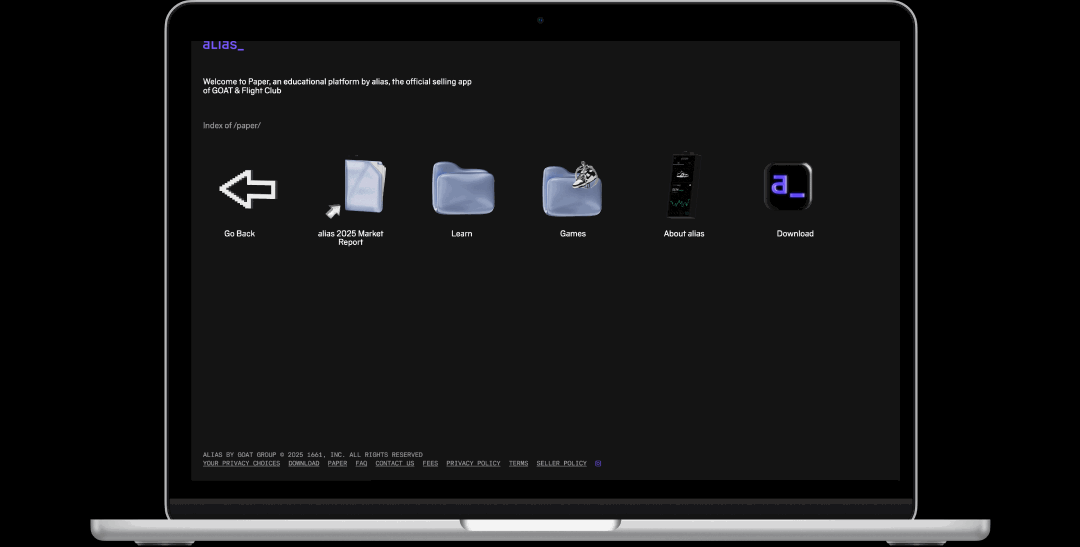Click the Download link in the footer

(304, 464)
